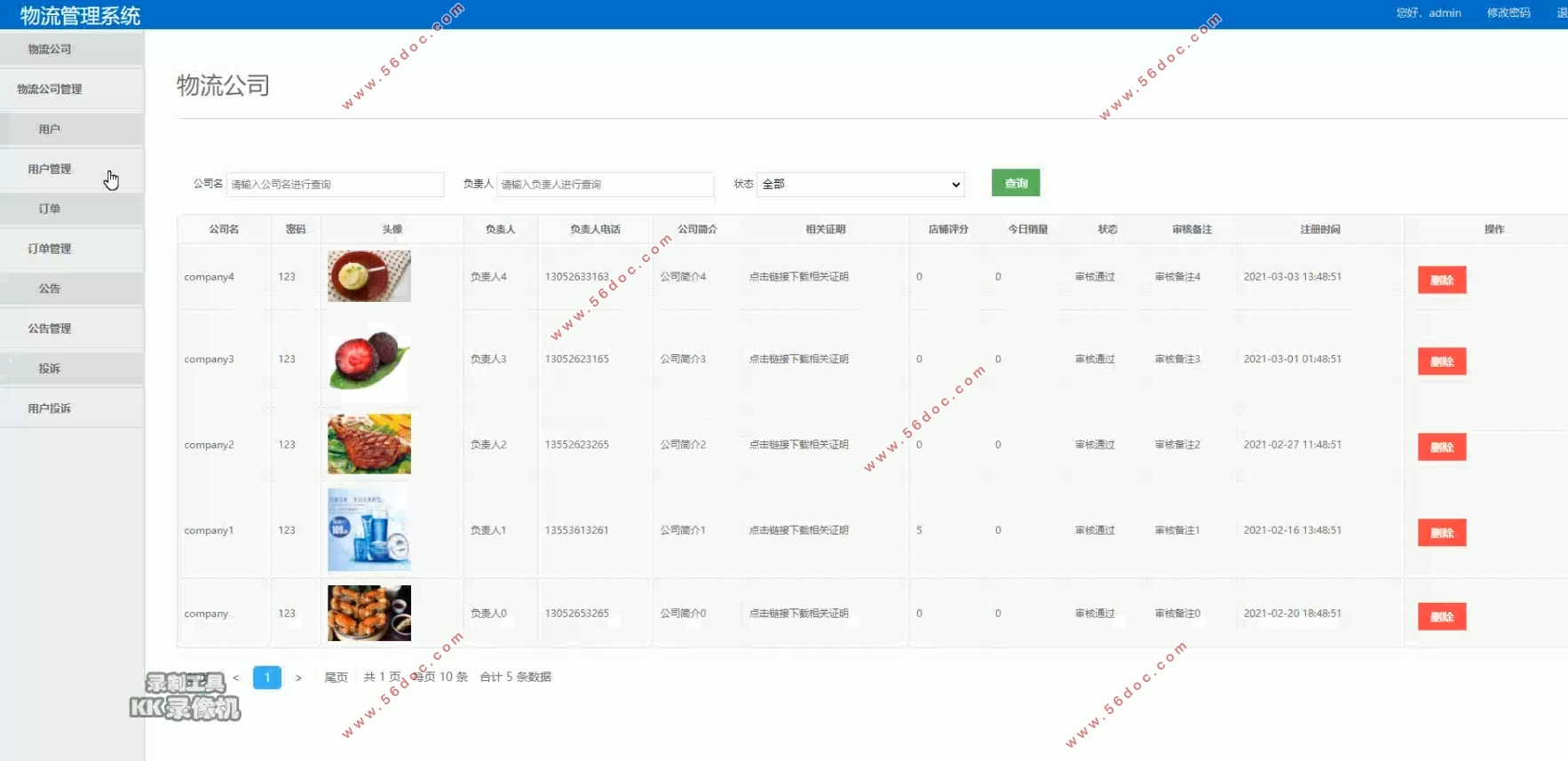Go to the next page arrow
This screenshot has width=1568, height=761.
298,678
